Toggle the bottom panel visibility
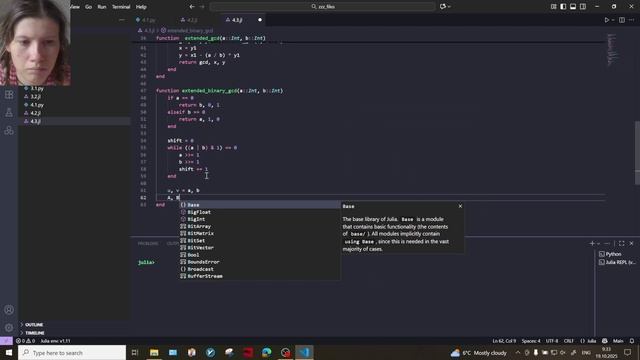Image resolution: width=640 pixels, height=360 pixels. (x=573, y=7)
